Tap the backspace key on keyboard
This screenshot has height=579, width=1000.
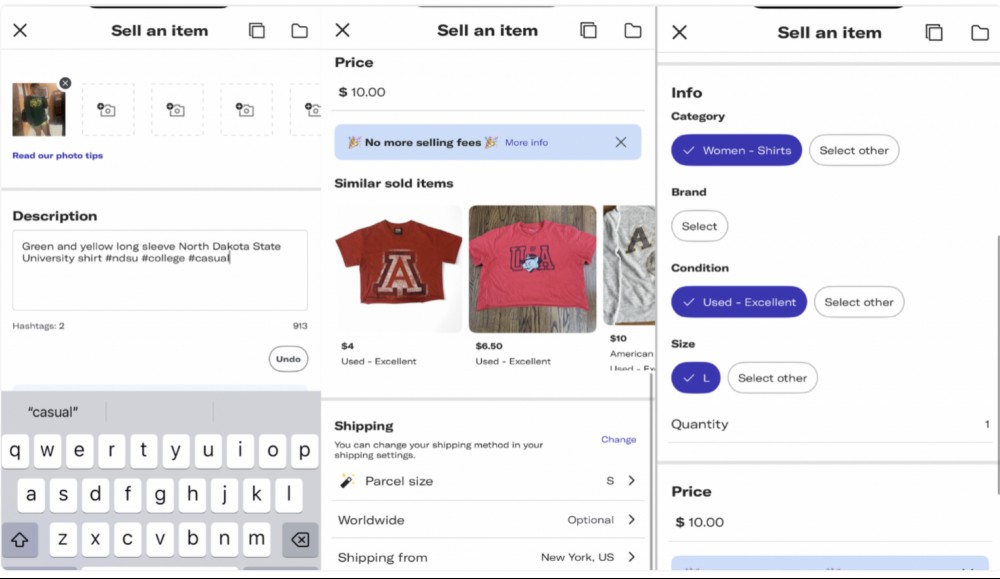click(x=300, y=539)
